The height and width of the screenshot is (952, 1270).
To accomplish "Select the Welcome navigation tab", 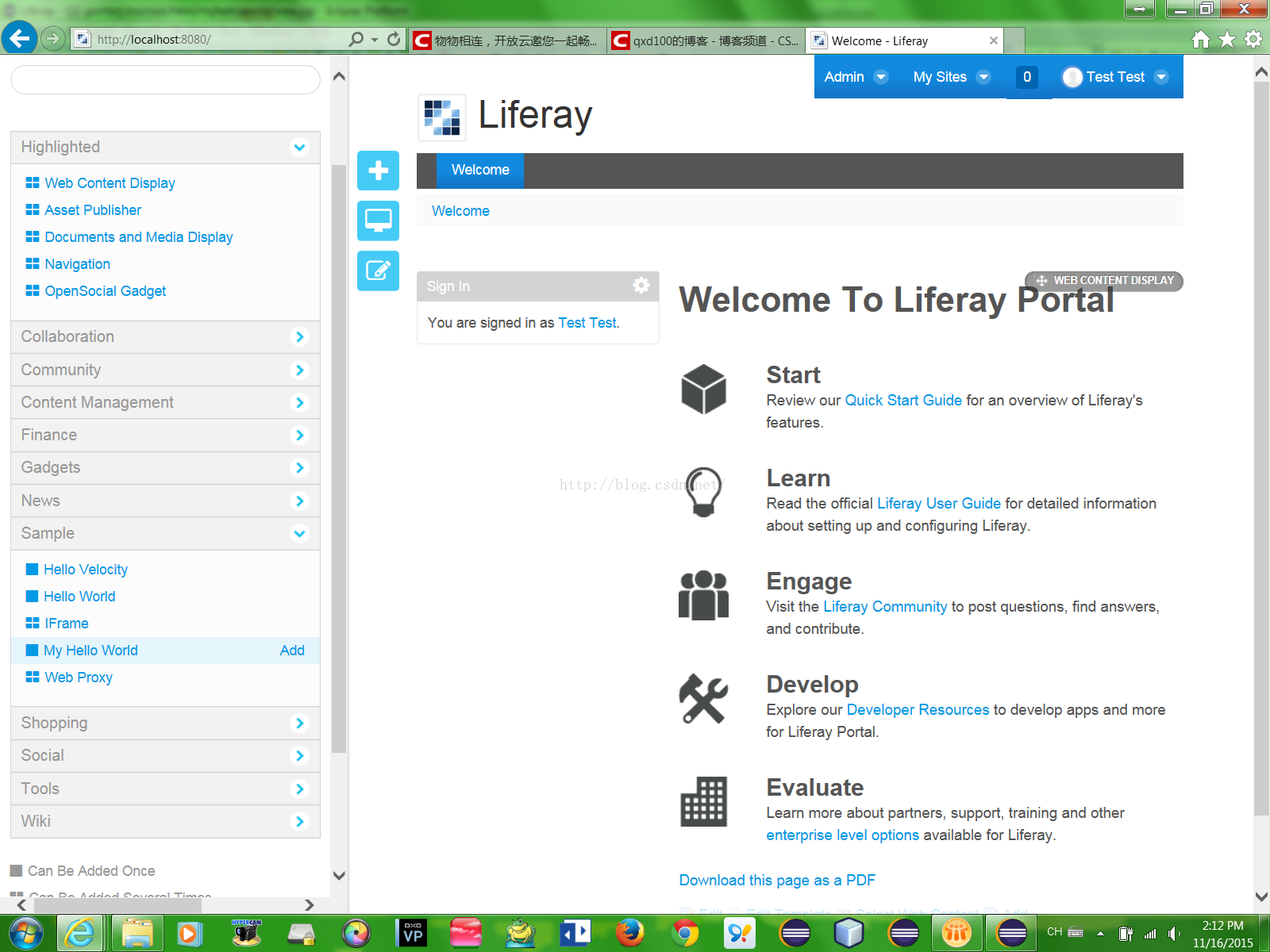I will tap(480, 171).
